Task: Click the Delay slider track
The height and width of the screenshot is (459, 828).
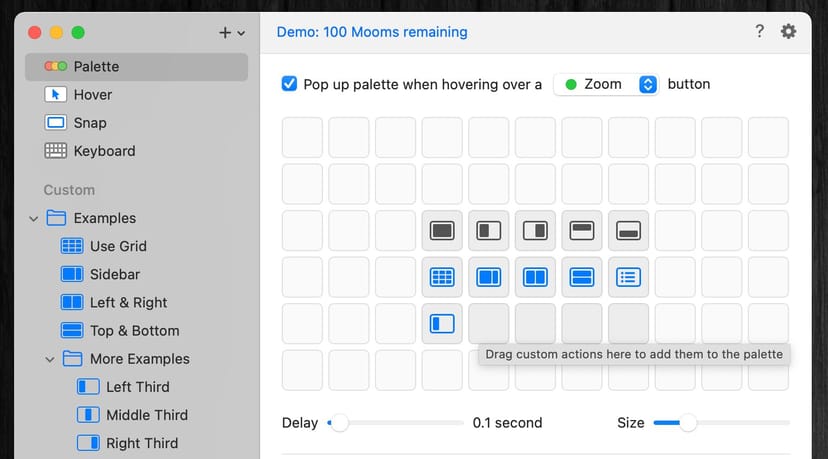Action: click(x=400, y=423)
